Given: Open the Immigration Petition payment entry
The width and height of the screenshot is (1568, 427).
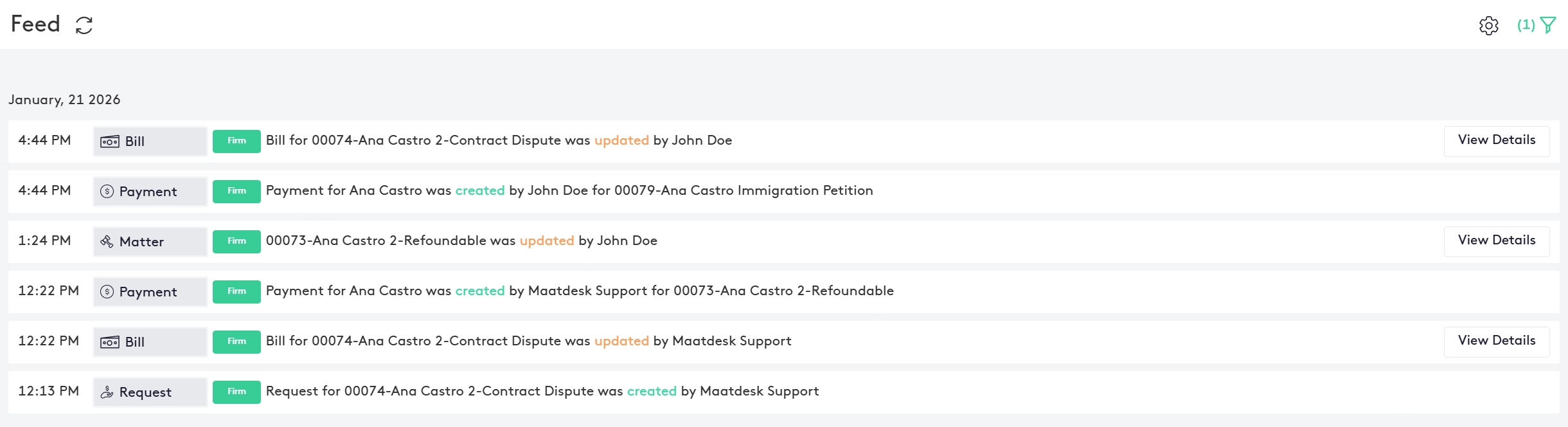Looking at the screenshot, I should point(569,191).
